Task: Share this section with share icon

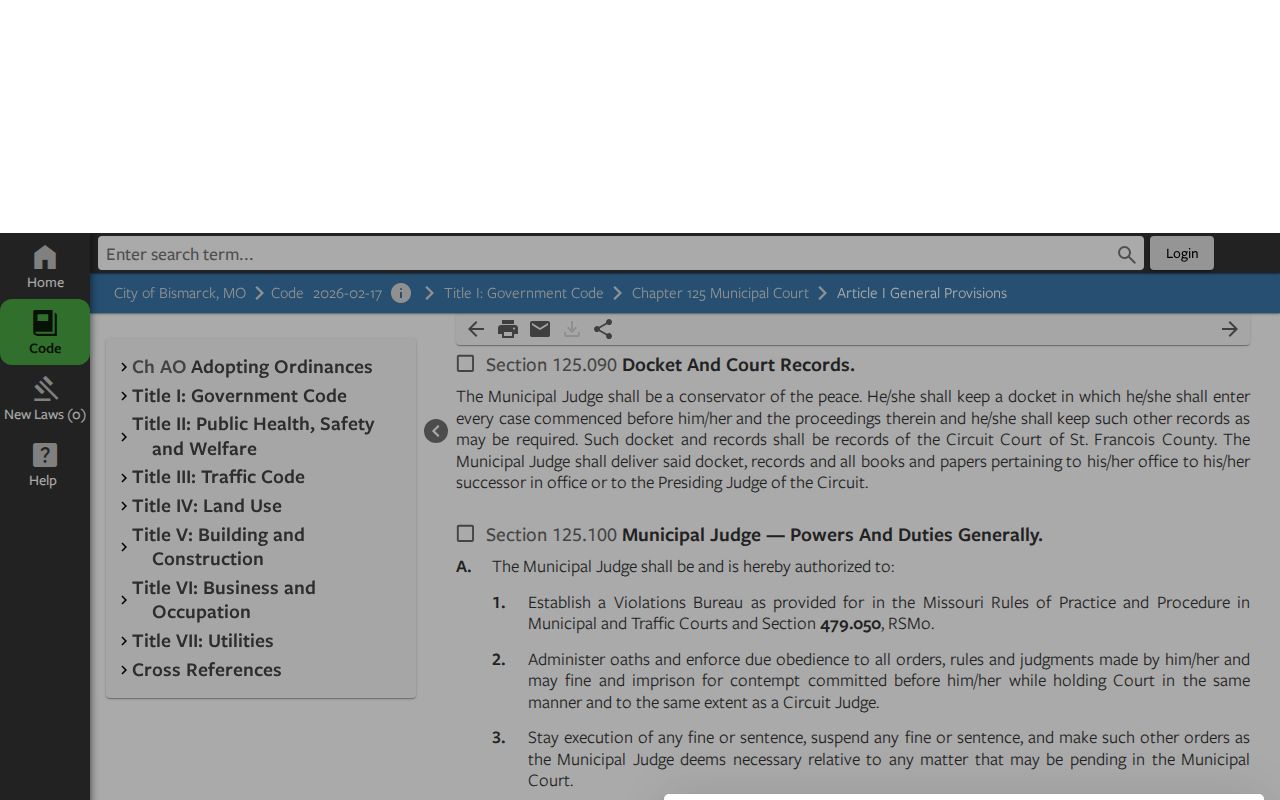Action: tap(603, 329)
